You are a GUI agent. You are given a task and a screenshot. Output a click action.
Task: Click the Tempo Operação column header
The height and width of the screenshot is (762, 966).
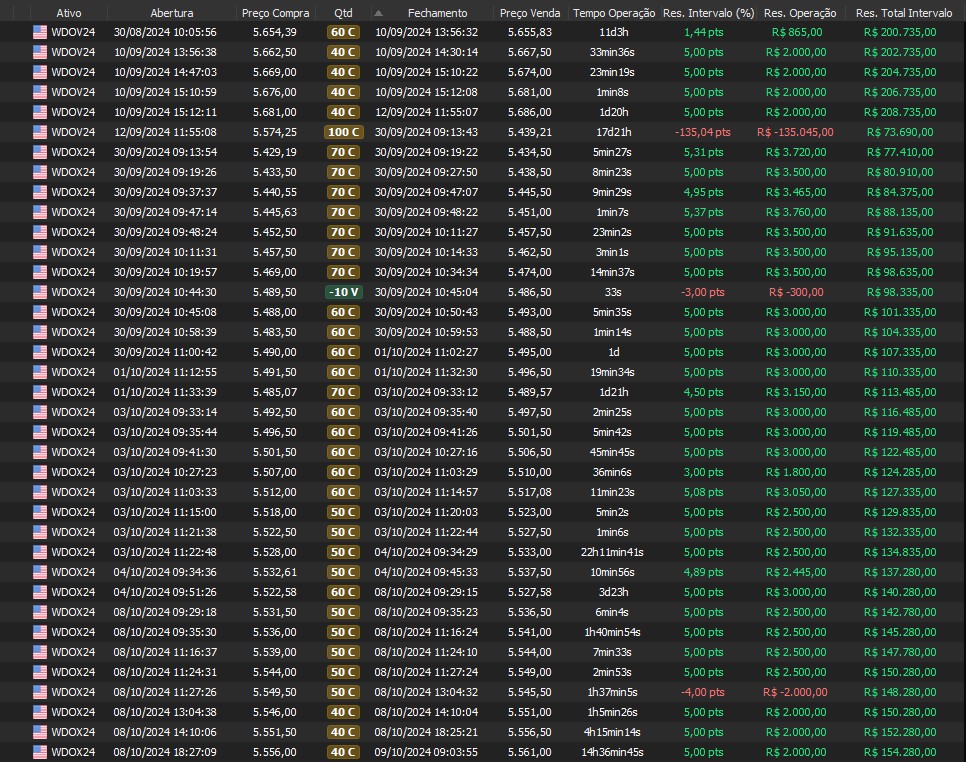tap(614, 13)
